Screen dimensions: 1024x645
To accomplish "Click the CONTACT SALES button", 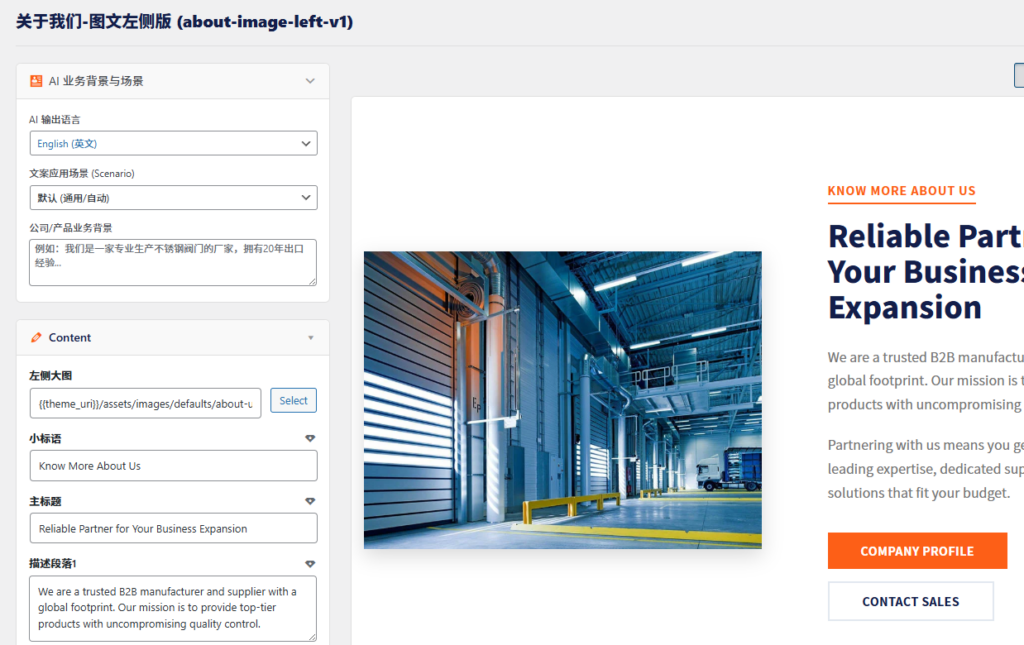I will click(910, 601).
